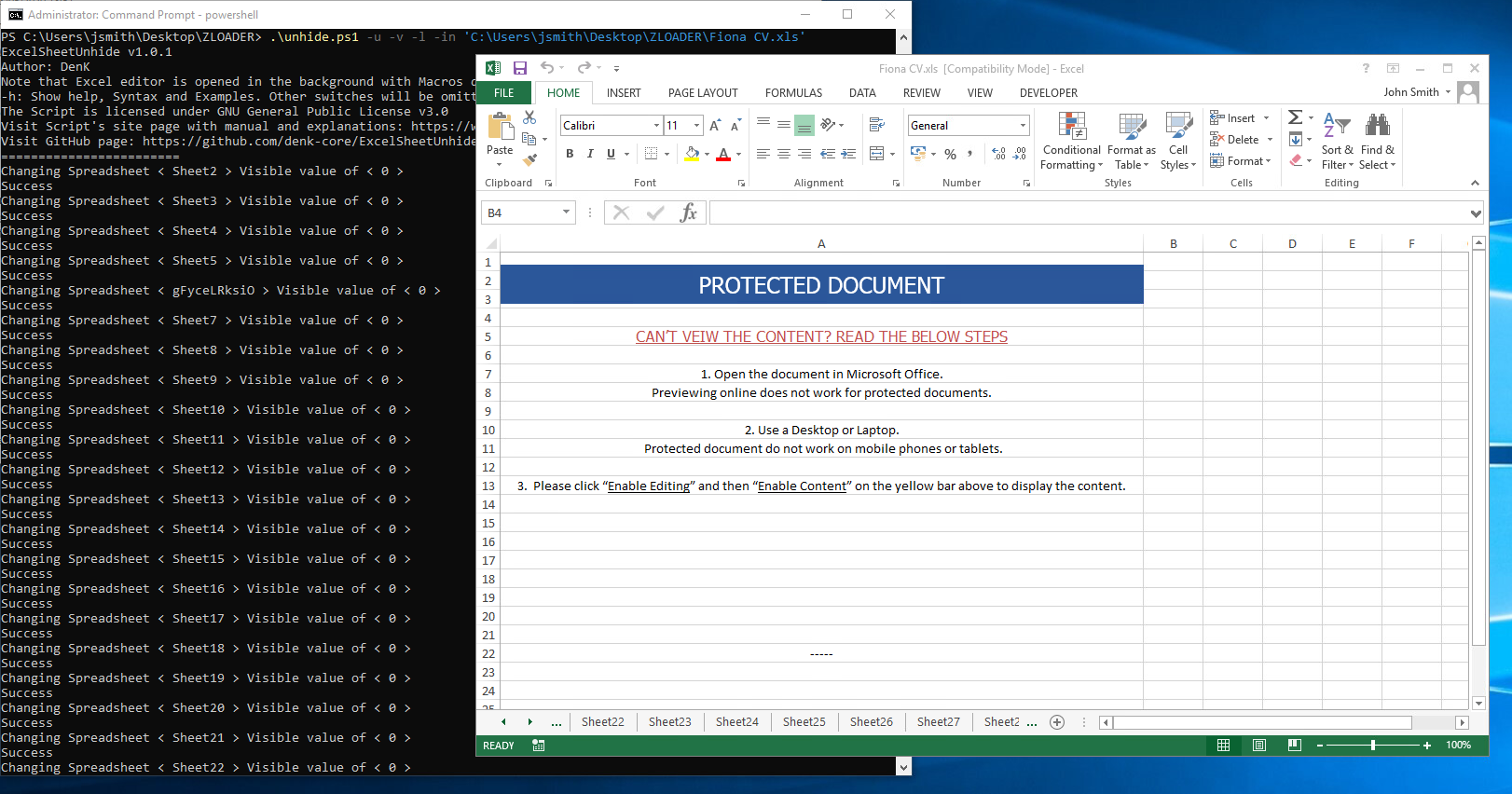Toggle the highlighted Bottom Align button
The height and width of the screenshot is (794, 1512).
pos(804,125)
